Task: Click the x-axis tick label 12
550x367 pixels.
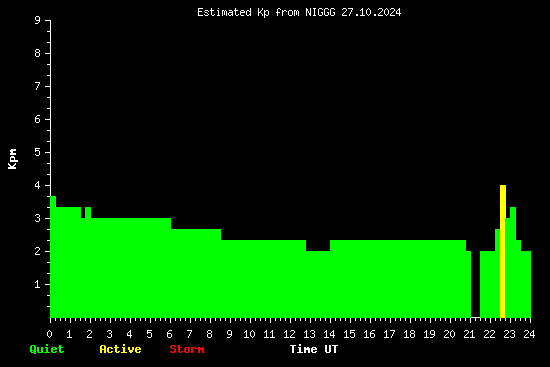Action: 289,334
